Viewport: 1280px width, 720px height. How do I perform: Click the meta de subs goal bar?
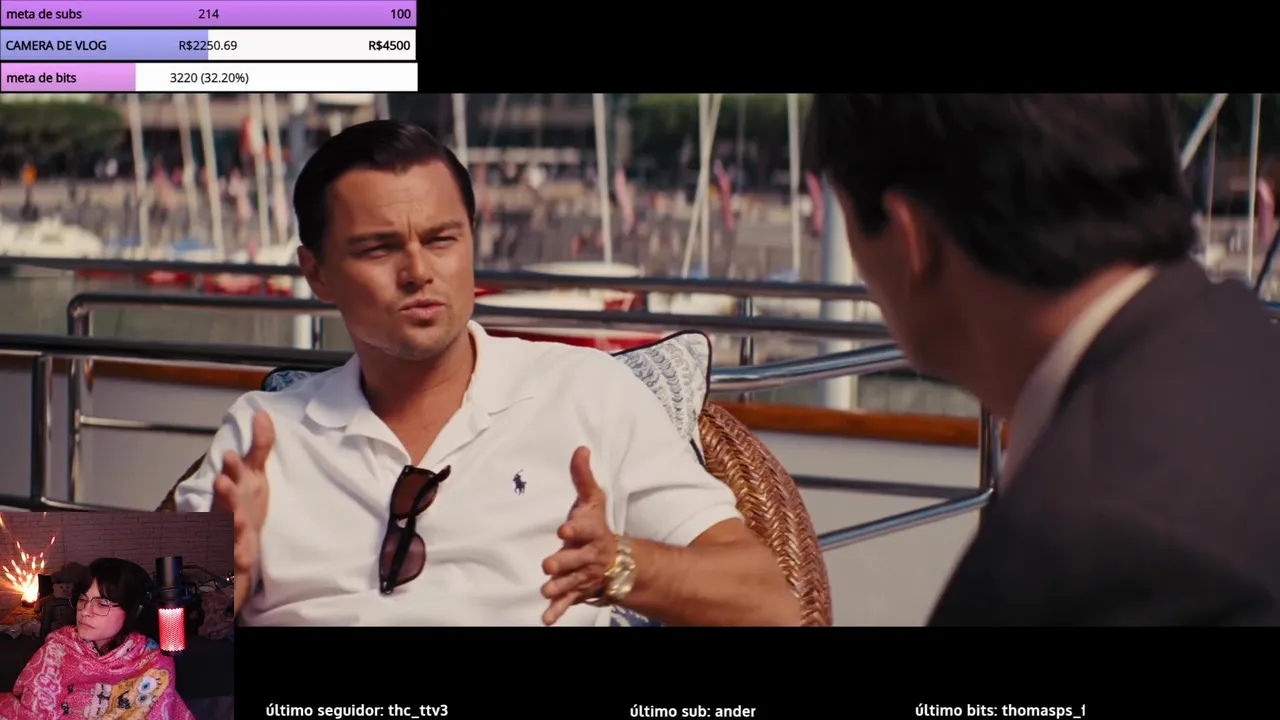(x=208, y=14)
